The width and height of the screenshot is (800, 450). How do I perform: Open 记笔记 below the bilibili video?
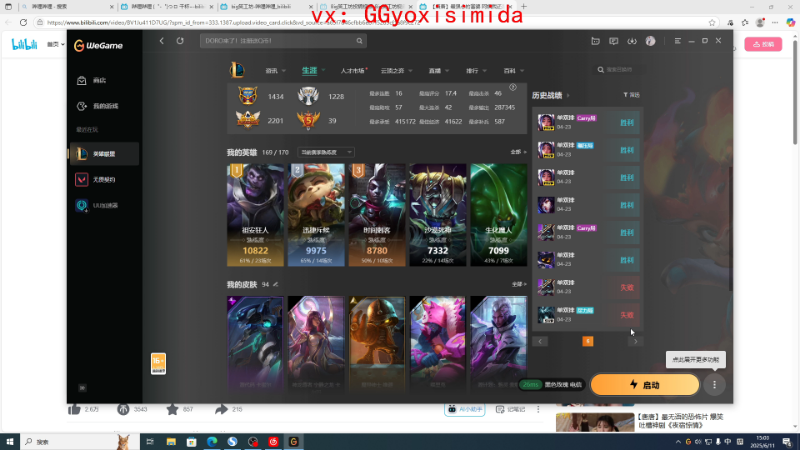(x=510, y=409)
